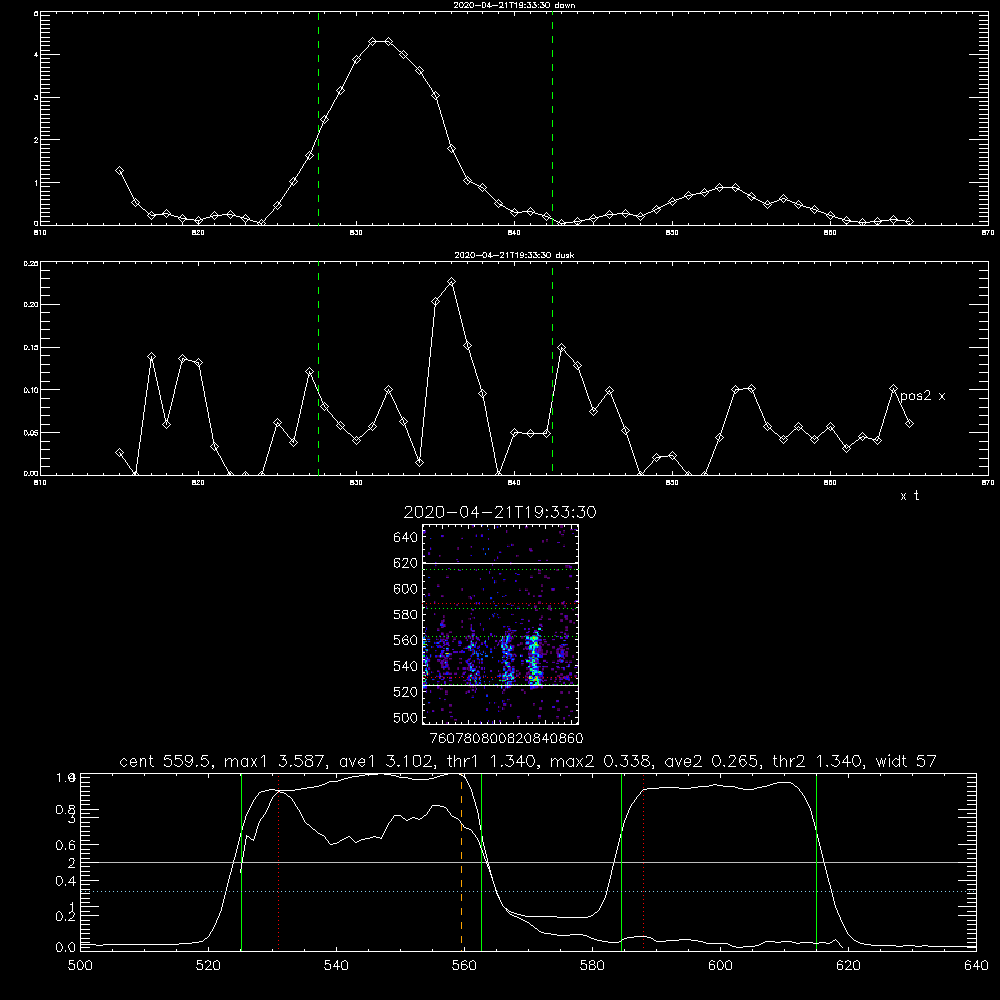Screen dimensions: 1000x1000
Task: Click the heatmap y-axis label 640
Action: [406, 538]
